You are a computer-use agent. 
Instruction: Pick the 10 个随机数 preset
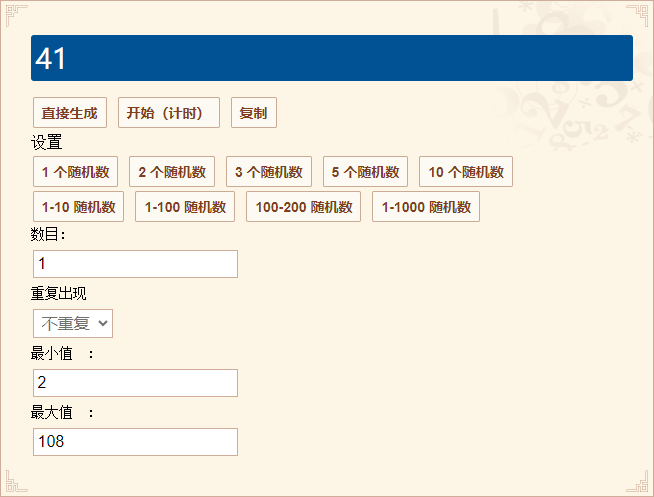click(x=466, y=172)
